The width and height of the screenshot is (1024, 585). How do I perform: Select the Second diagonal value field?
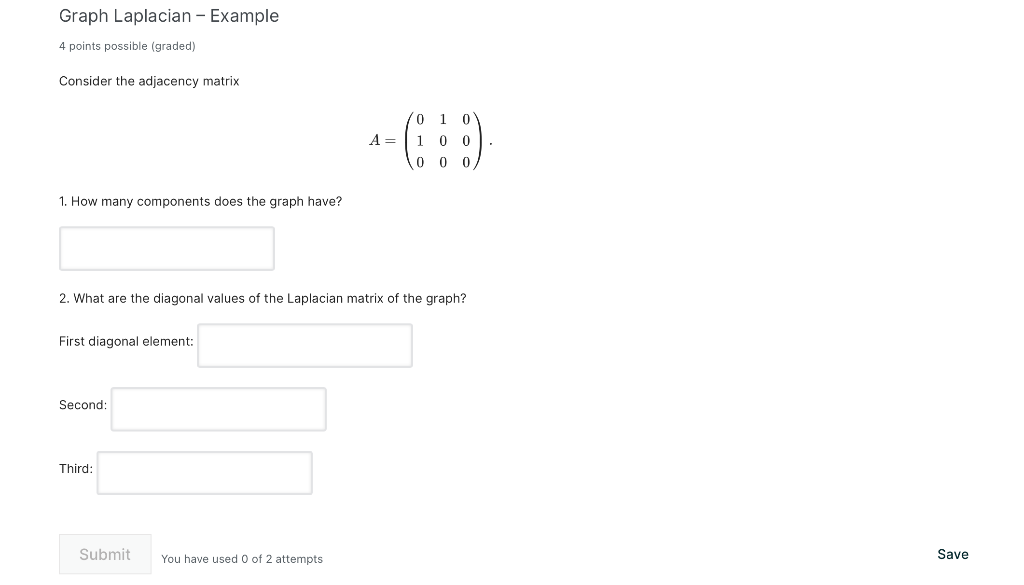pos(218,408)
